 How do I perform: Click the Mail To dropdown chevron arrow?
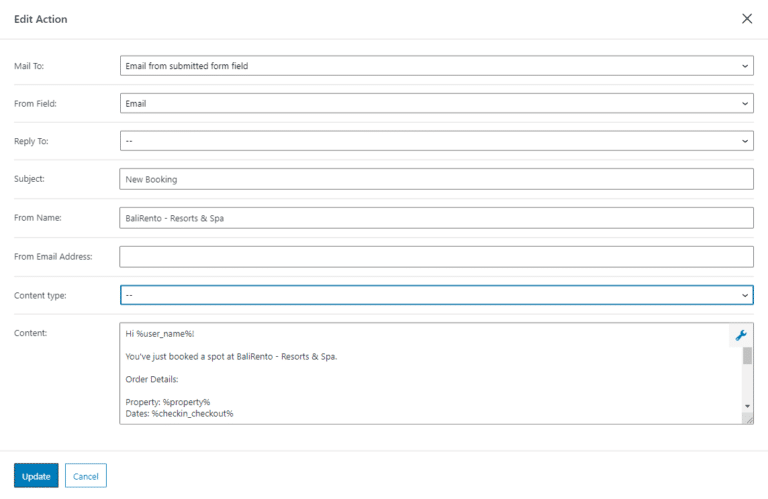click(745, 66)
